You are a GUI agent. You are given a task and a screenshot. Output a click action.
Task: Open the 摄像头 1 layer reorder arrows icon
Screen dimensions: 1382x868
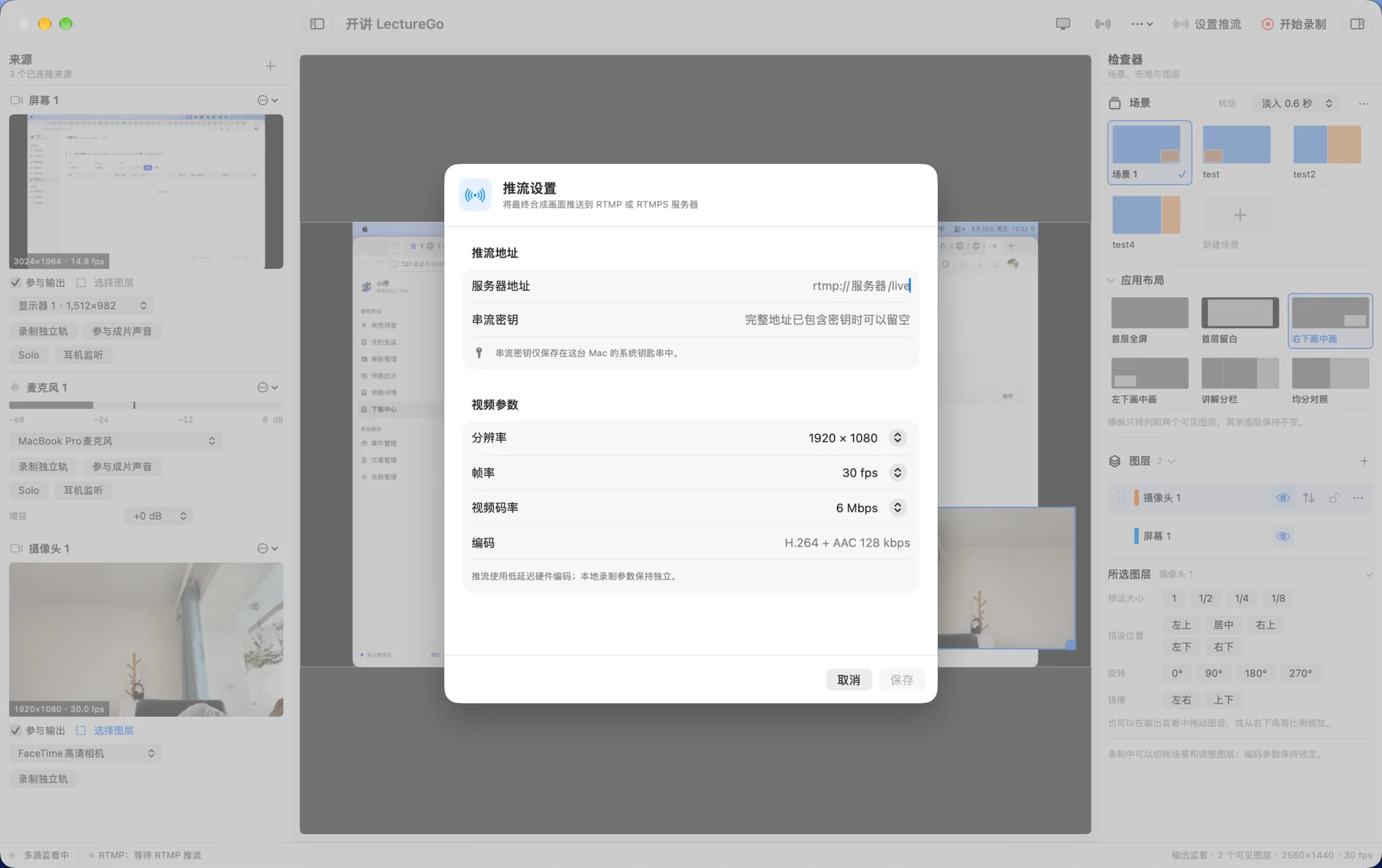point(1309,498)
